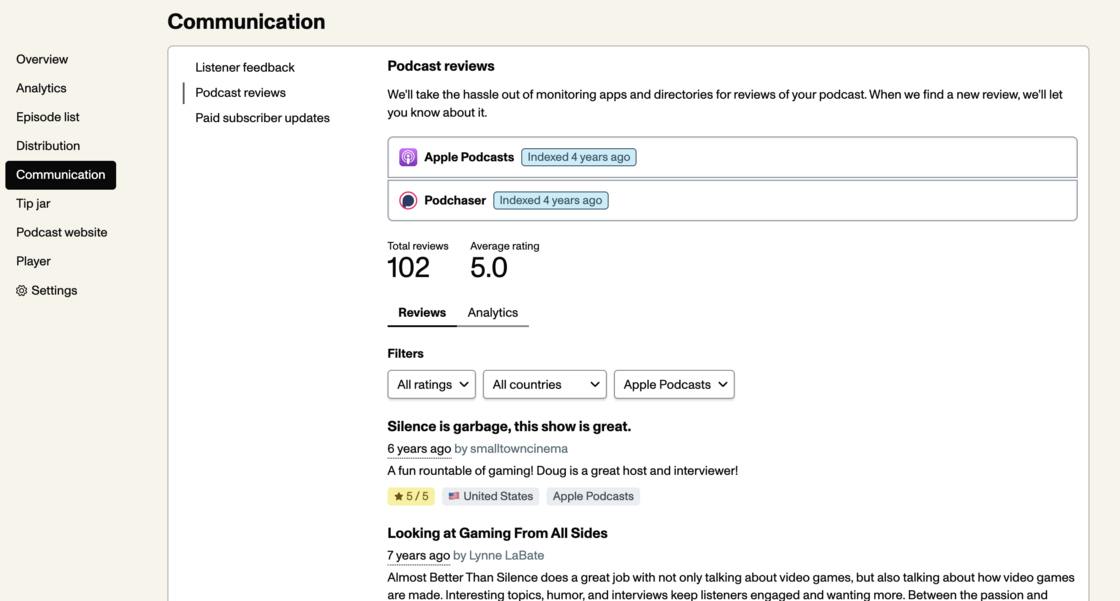Open the Tip jar page
The height and width of the screenshot is (601, 1120).
[x=34, y=204]
